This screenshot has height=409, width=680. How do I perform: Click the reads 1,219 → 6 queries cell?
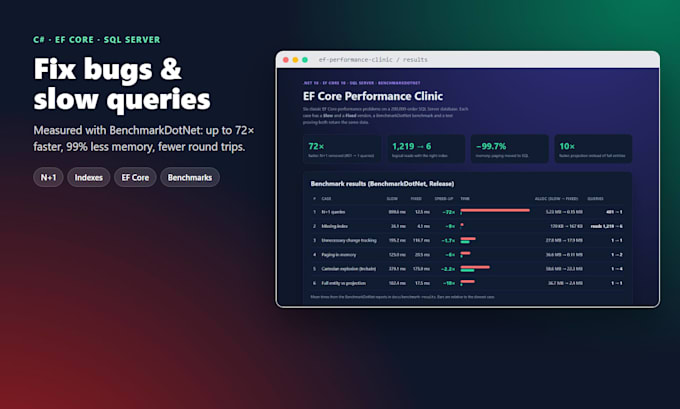(x=606, y=226)
